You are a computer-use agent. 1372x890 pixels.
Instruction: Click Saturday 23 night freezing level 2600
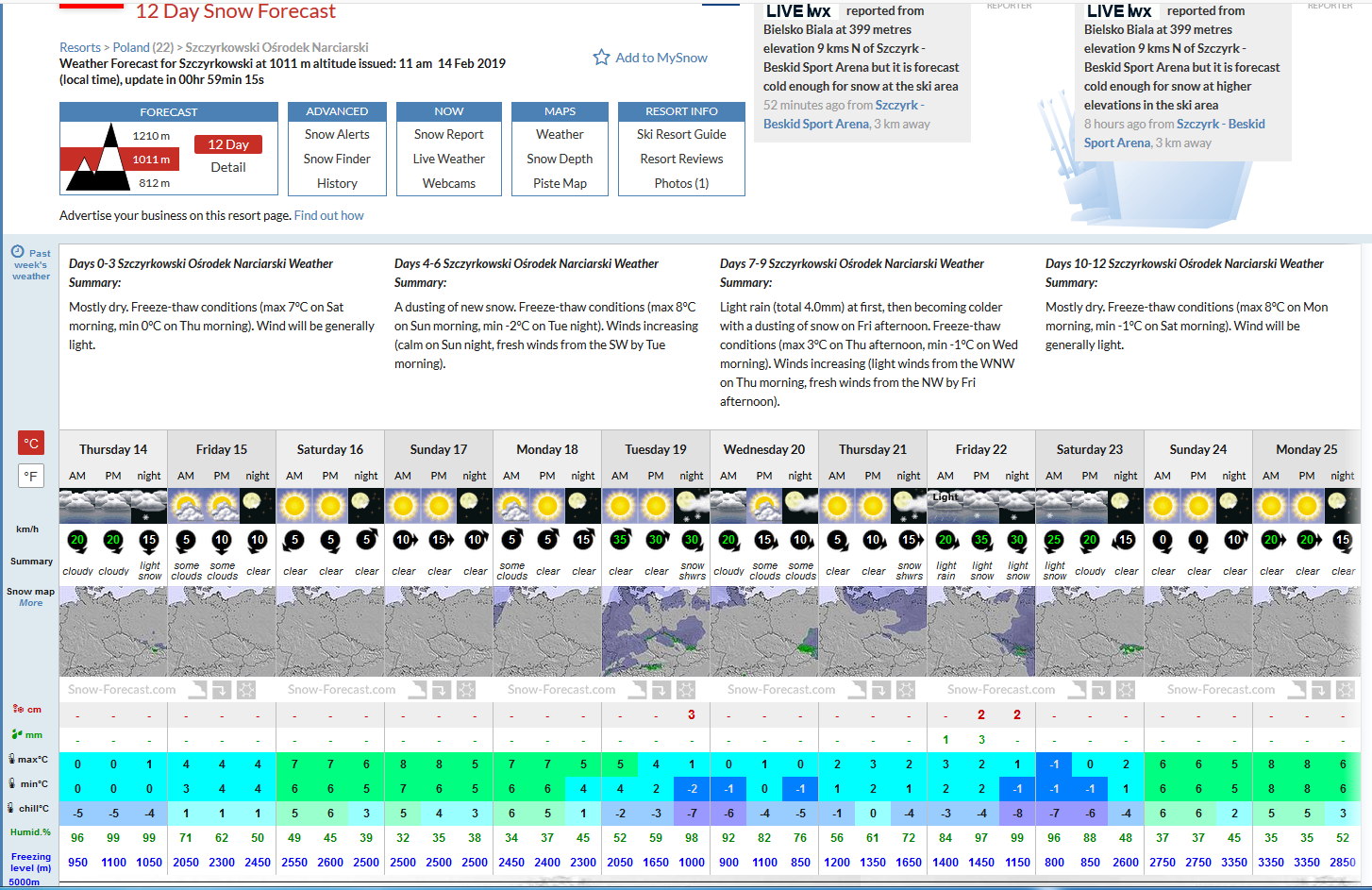[x=1126, y=862]
